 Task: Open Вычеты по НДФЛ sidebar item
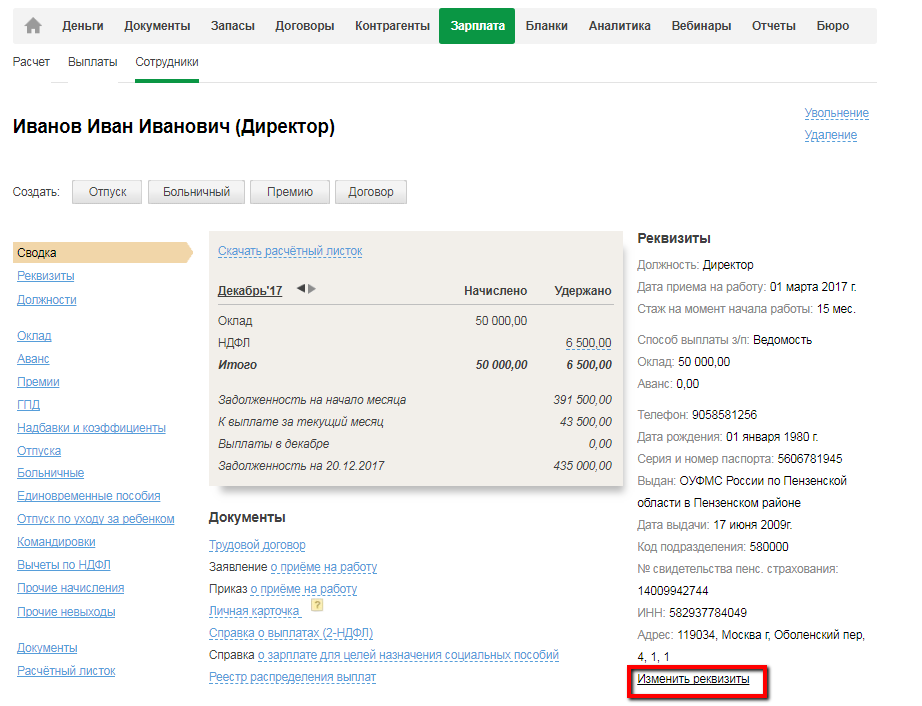[63, 565]
